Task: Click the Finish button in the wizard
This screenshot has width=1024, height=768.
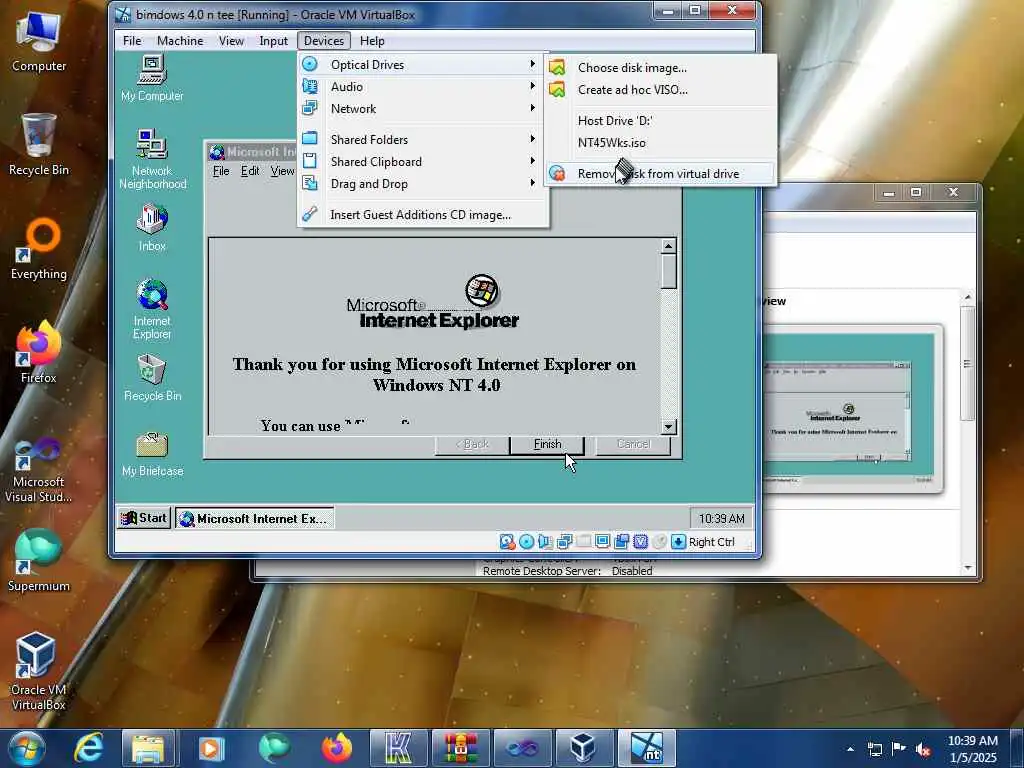Action: click(547, 445)
